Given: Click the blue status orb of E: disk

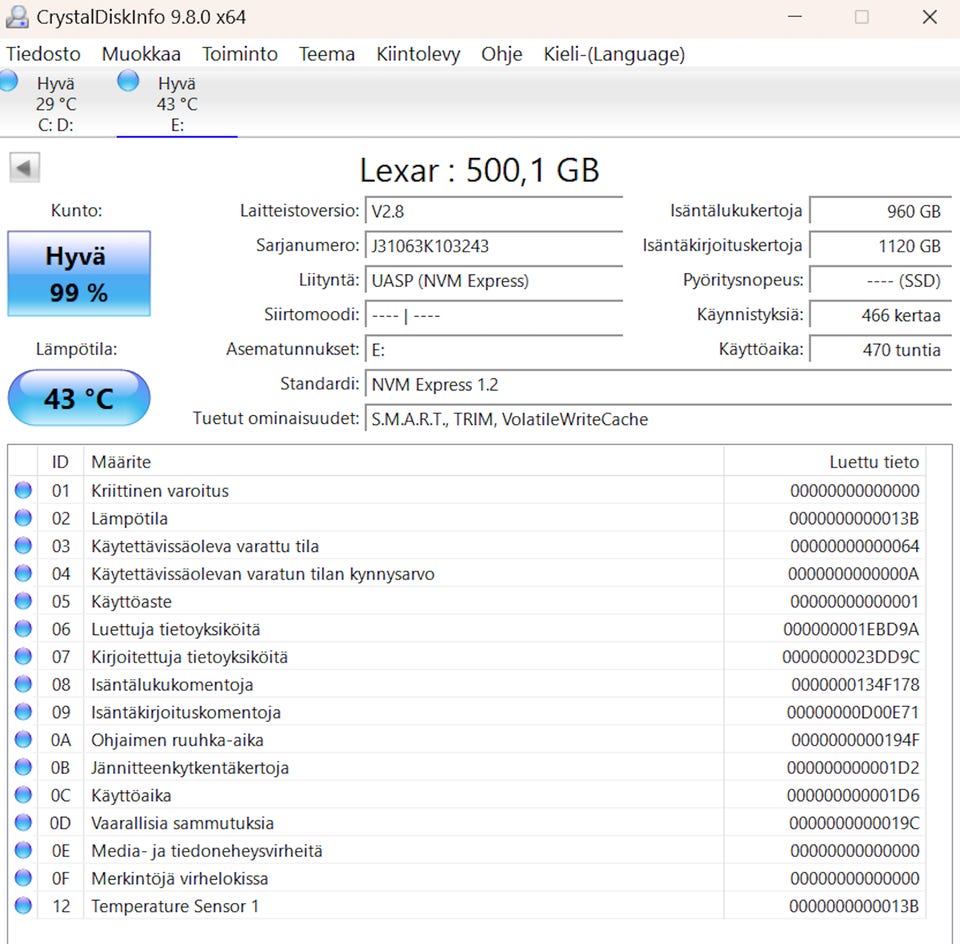Looking at the screenshot, I should coord(128,81).
